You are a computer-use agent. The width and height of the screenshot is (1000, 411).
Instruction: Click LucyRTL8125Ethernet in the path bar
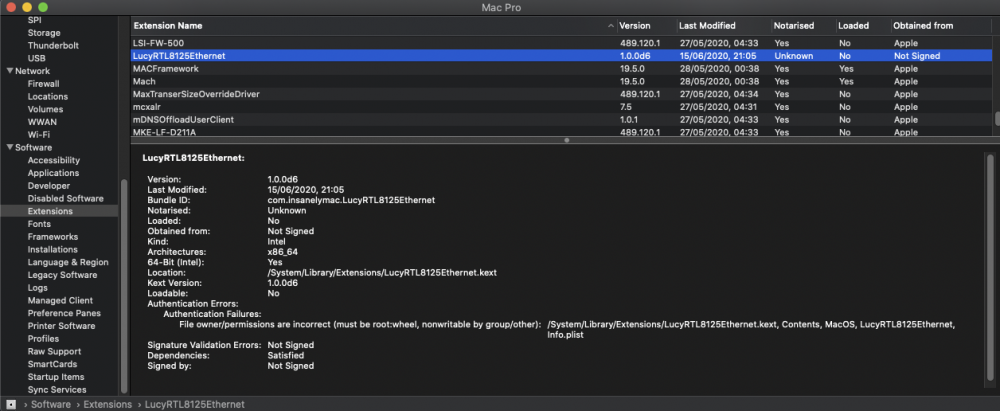tap(195, 405)
